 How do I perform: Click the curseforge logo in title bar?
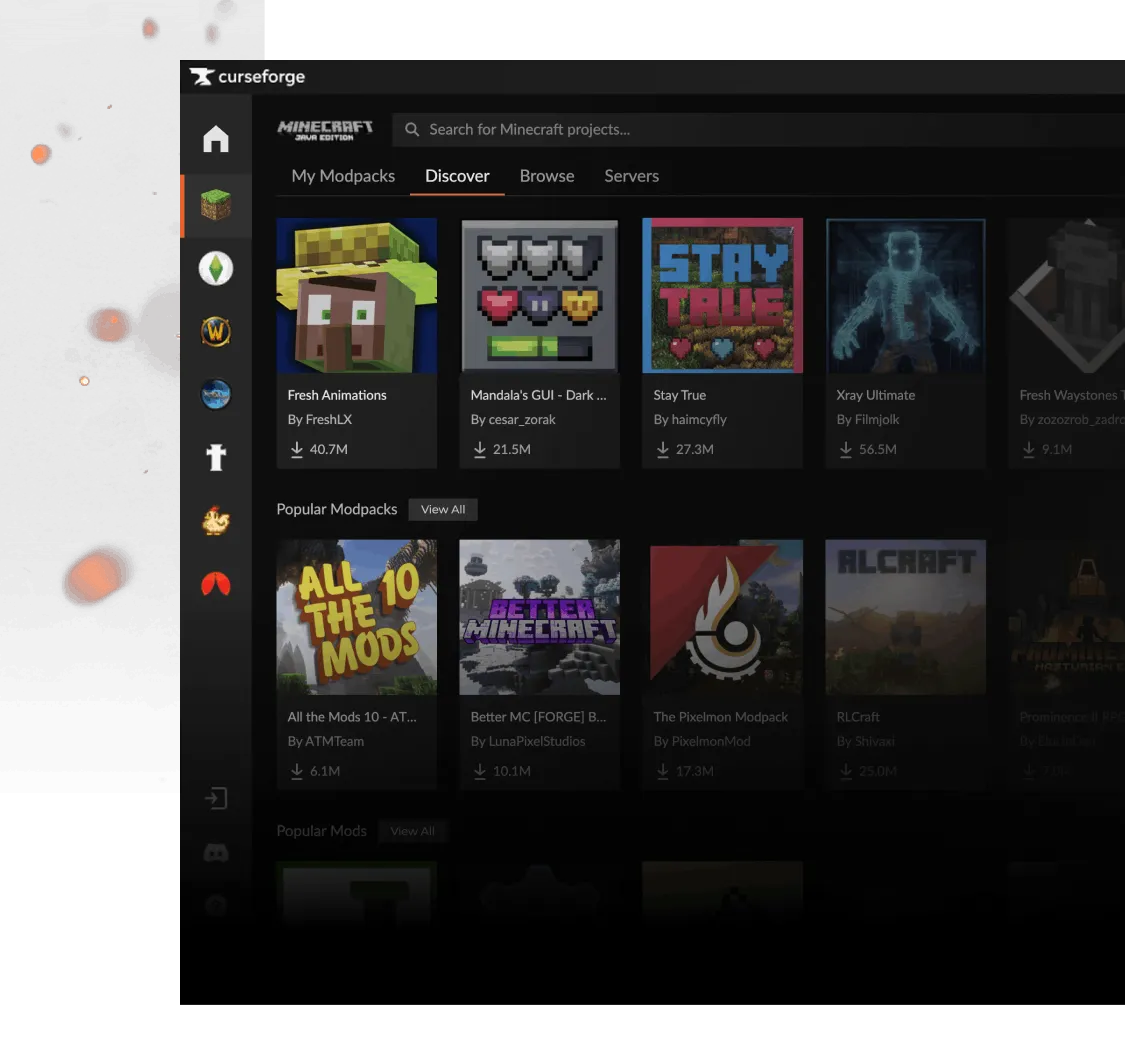tap(248, 77)
